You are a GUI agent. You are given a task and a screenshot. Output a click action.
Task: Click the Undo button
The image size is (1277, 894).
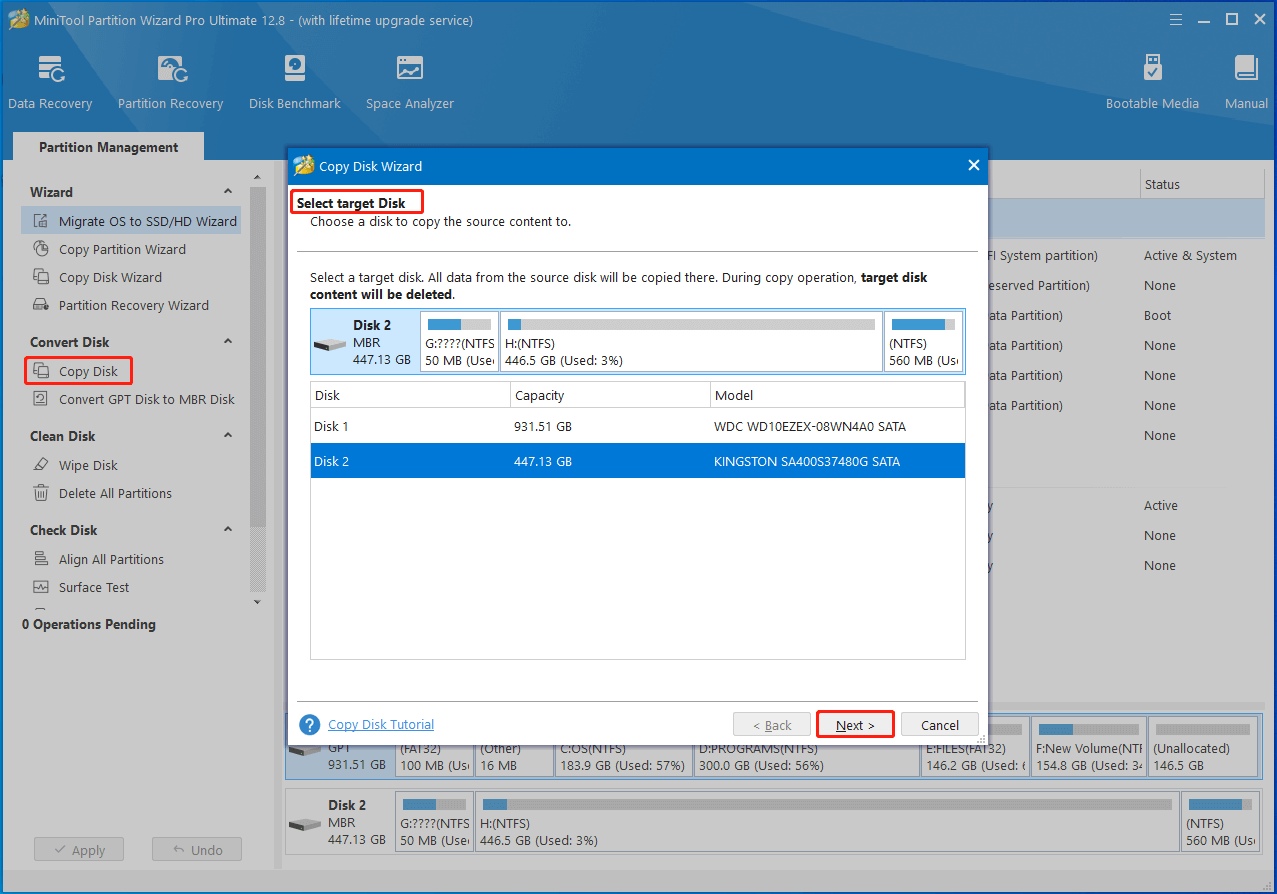(197, 850)
